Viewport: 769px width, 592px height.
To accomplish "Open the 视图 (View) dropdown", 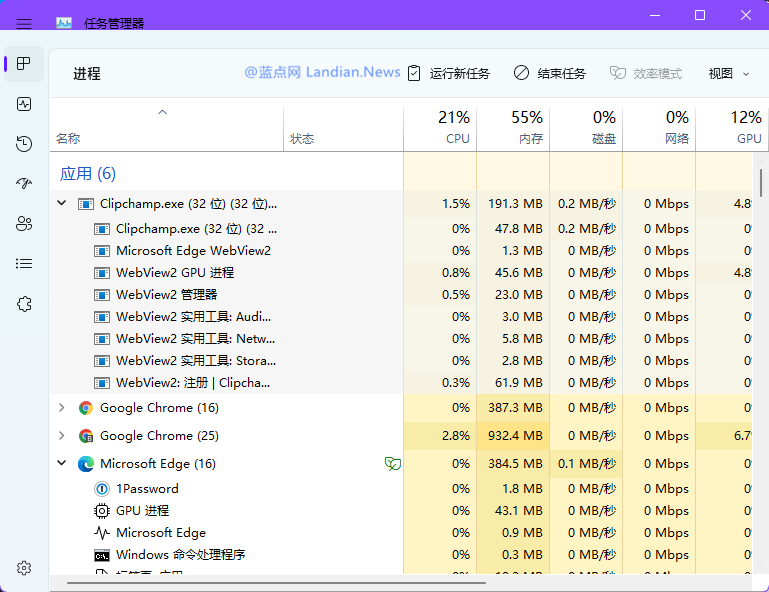I will (x=729, y=74).
